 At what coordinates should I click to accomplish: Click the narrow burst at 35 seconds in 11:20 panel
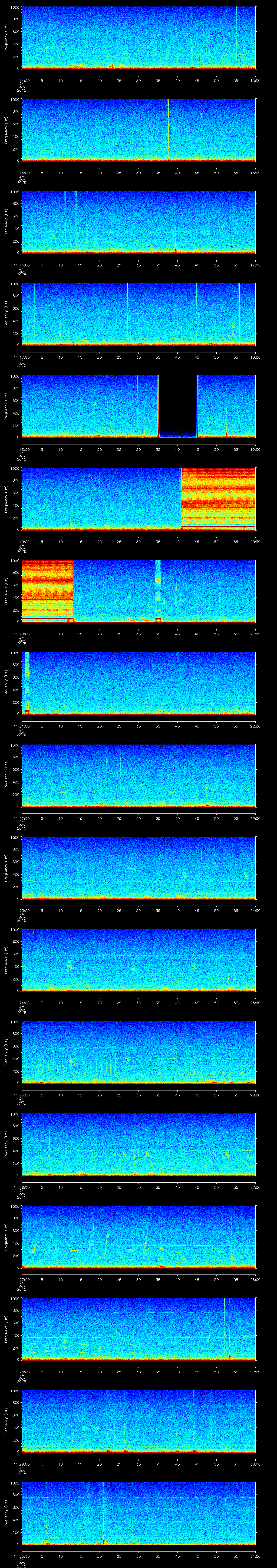[158, 587]
